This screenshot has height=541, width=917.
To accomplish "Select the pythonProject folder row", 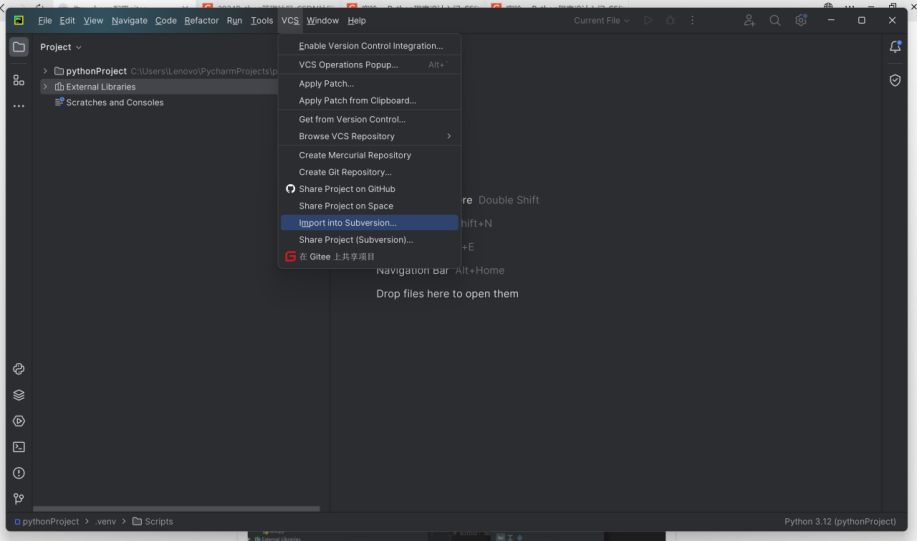I will (x=158, y=71).
